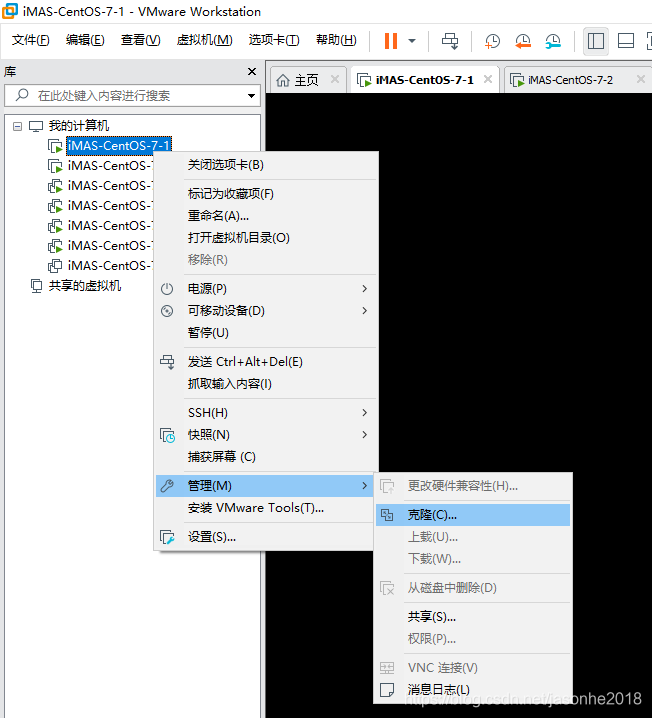Click the VMware Workstation title bar icon
Viewport: 652px width, 718px height.
10,11
